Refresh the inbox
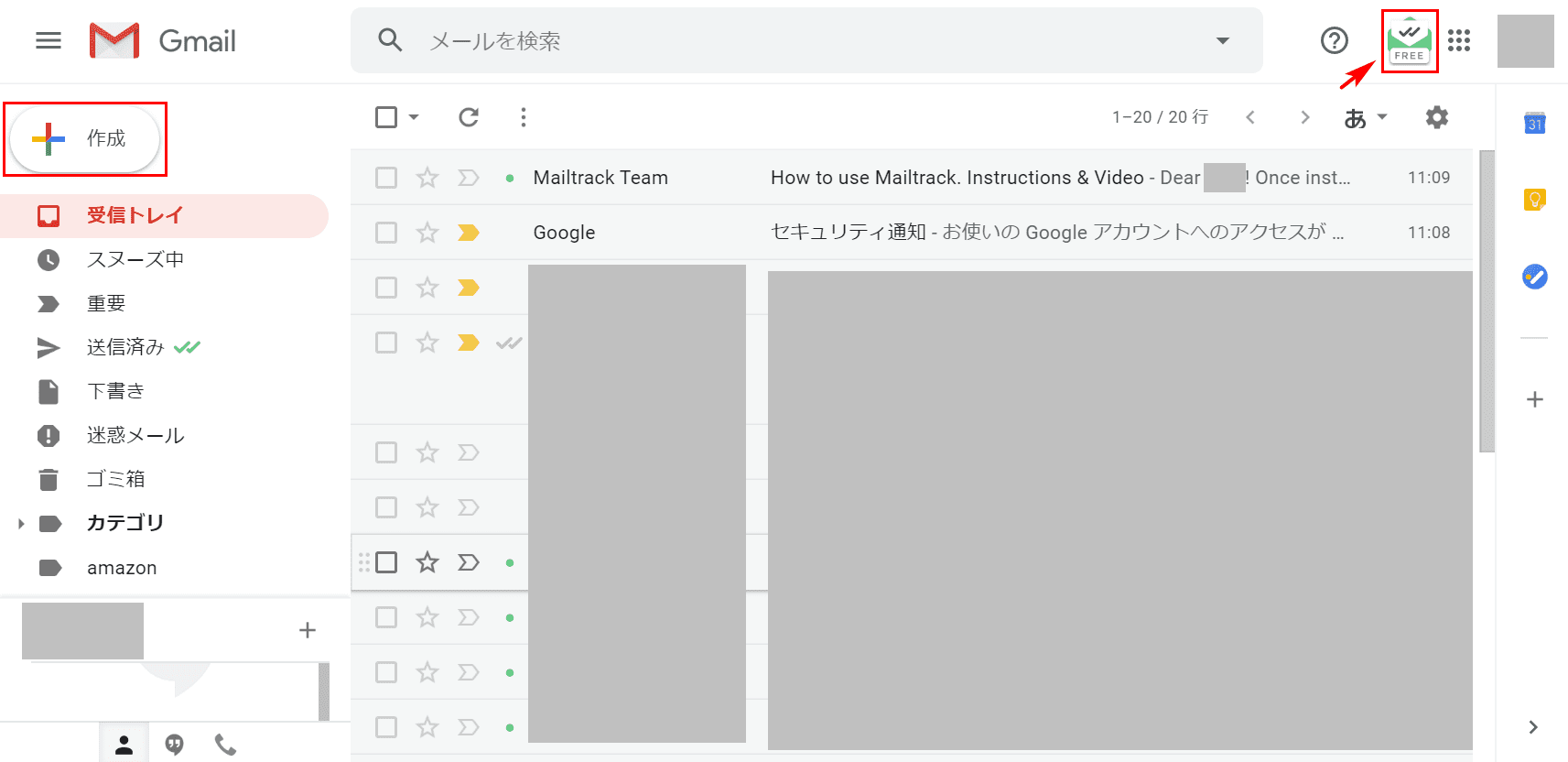Image resolution: width=1568 pixels, height=762 pixels. pyautogui.click(x=469, y=117)
